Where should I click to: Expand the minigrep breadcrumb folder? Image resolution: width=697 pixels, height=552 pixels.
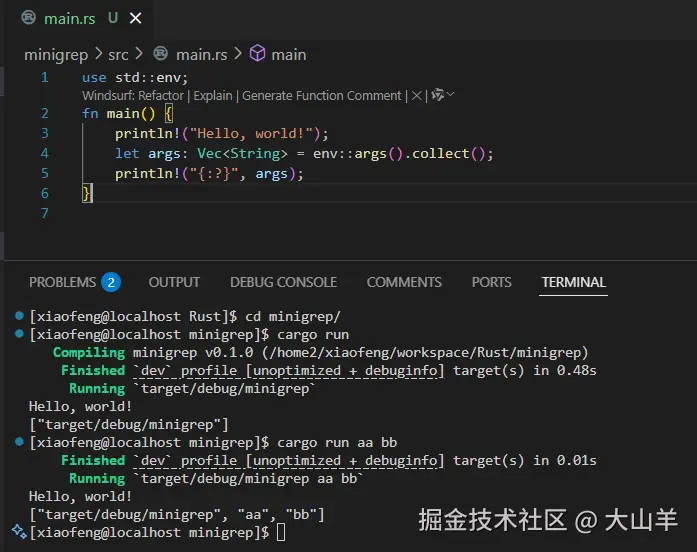pos(55,54)
